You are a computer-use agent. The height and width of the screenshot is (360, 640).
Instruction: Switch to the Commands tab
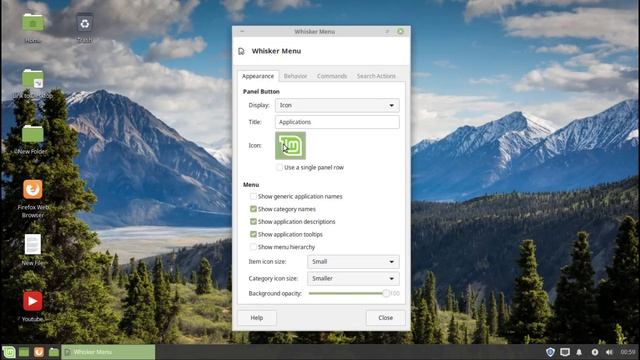332,76
